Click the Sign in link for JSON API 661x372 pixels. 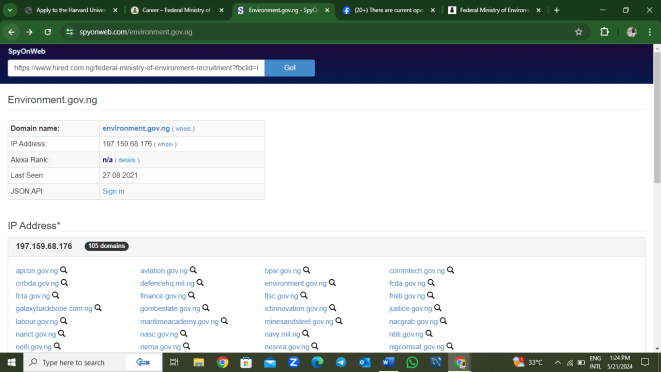(x=113, y=191)
